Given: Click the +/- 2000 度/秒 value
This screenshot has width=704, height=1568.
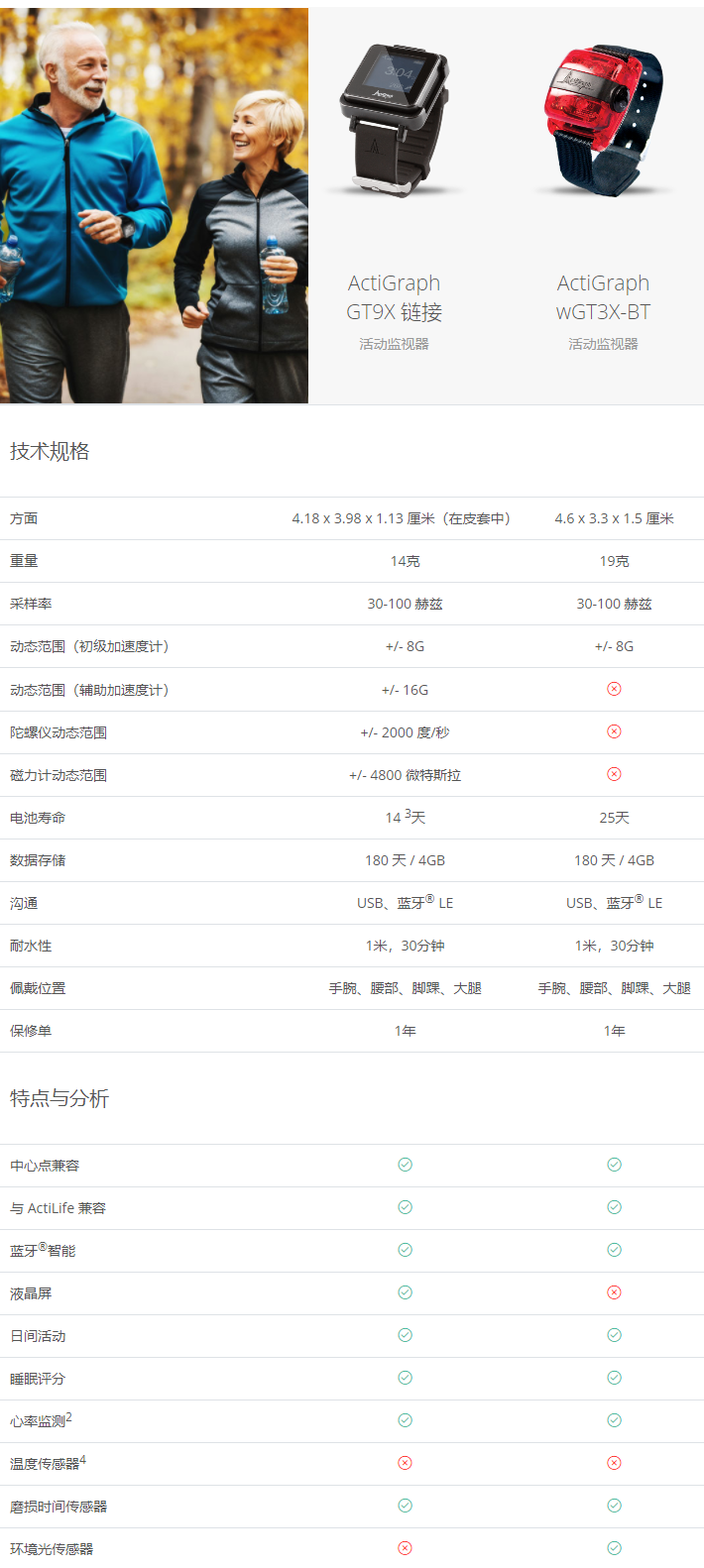Looking at the screenshot, I should point(405,732).
